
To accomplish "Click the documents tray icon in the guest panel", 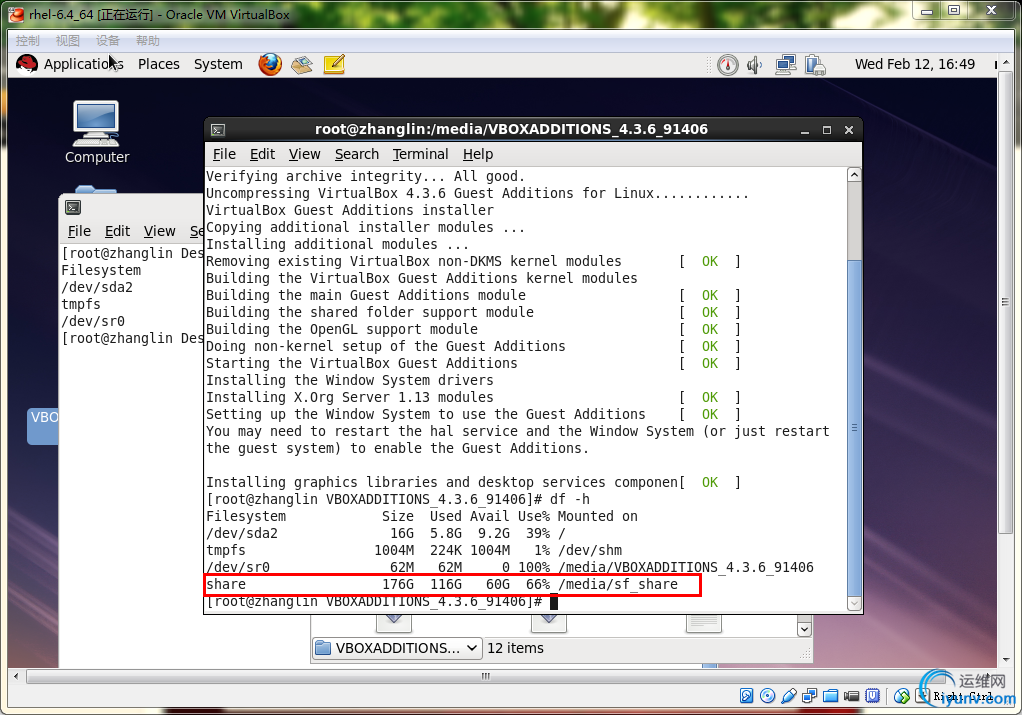I will tap(815, 65).
